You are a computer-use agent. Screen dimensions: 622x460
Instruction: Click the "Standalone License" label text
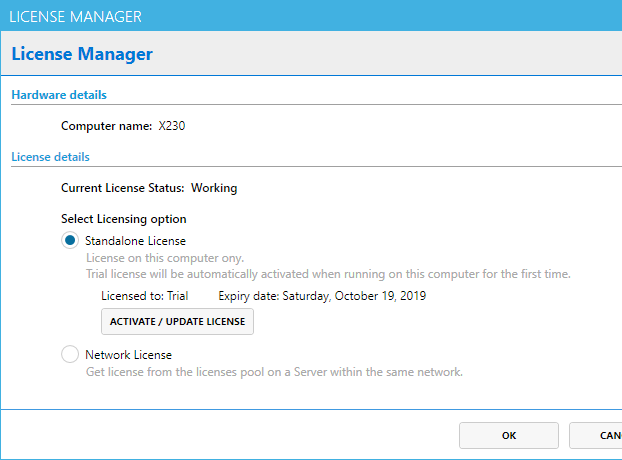(x=135, y=241)
